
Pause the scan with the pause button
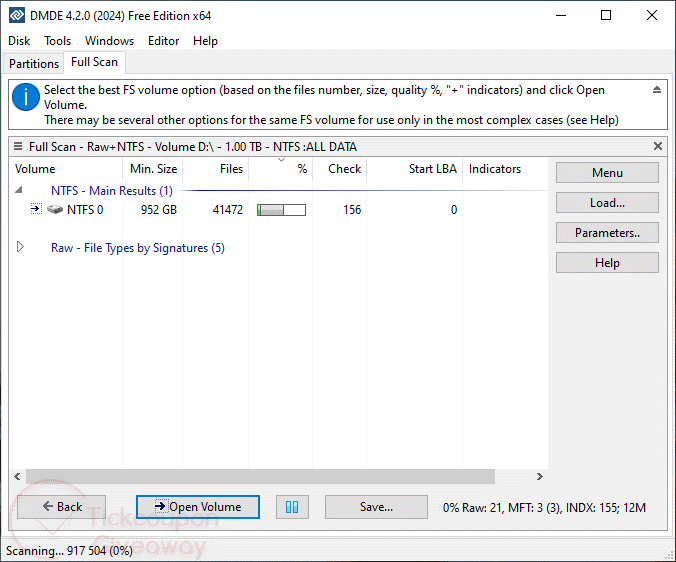(292, 507)
